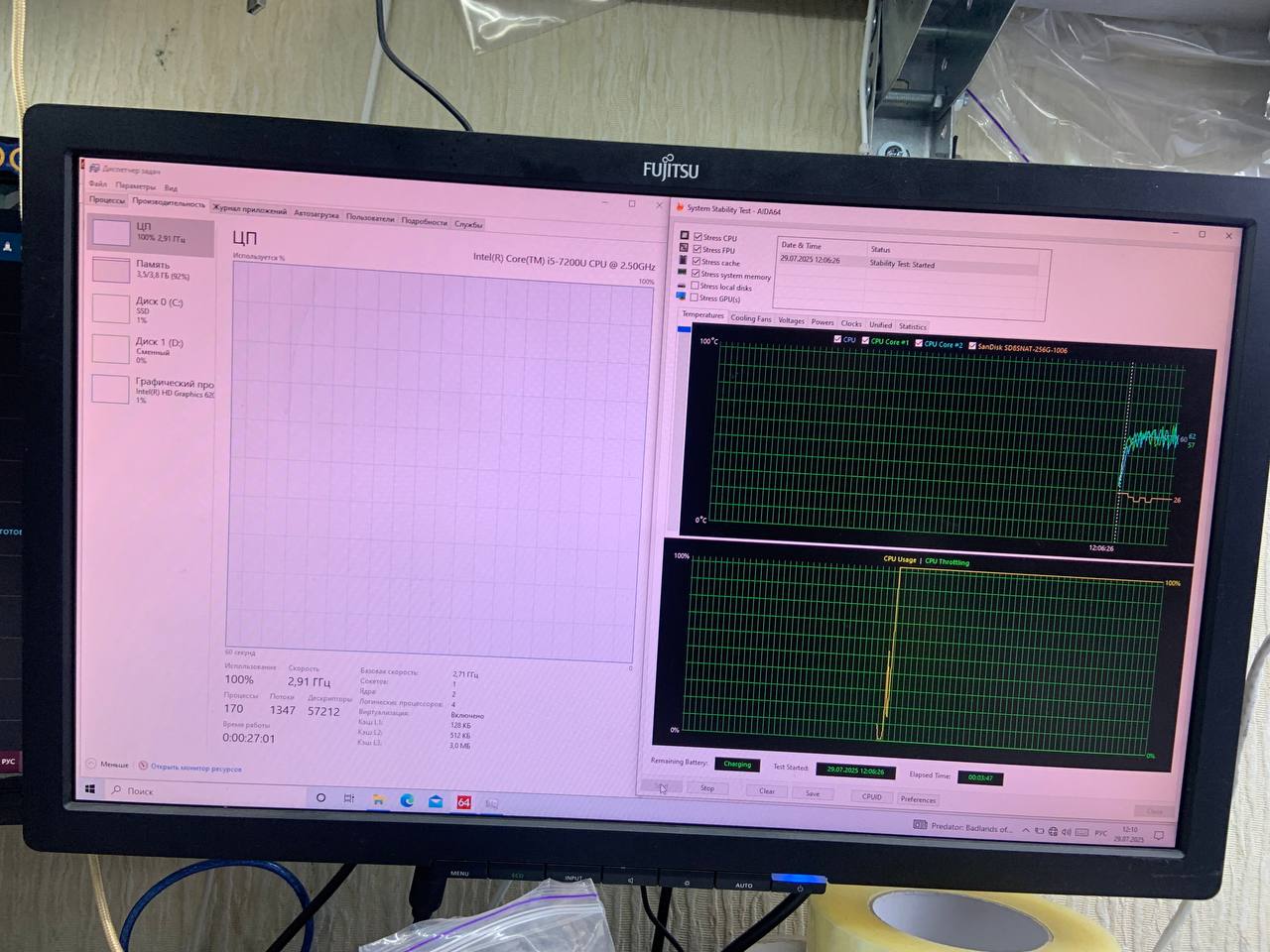Click the taskbar search box
Screen dimensions: 1270x952
coord(198,791)
